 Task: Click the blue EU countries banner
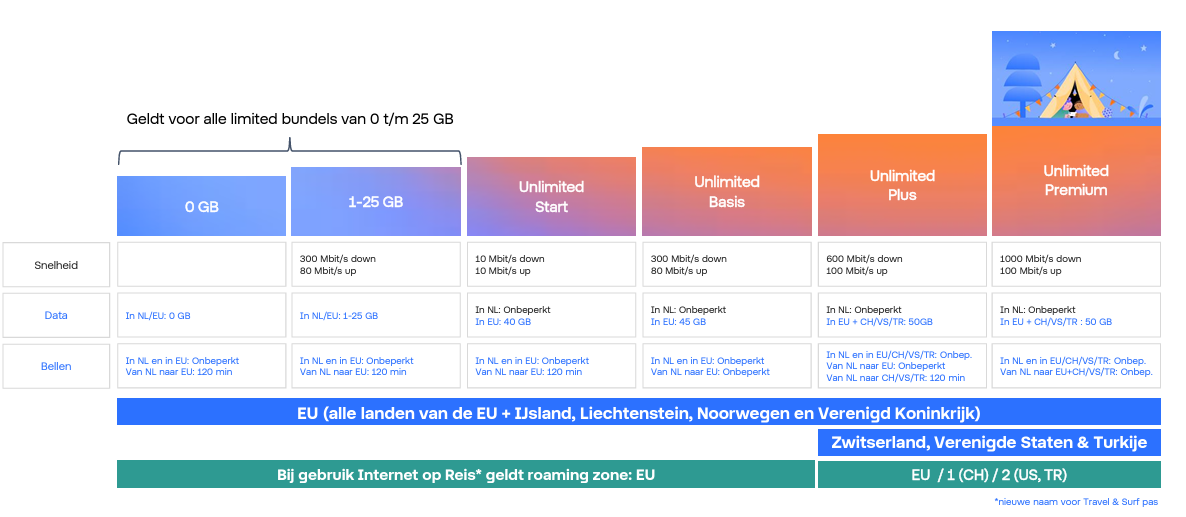coord(638,412)
